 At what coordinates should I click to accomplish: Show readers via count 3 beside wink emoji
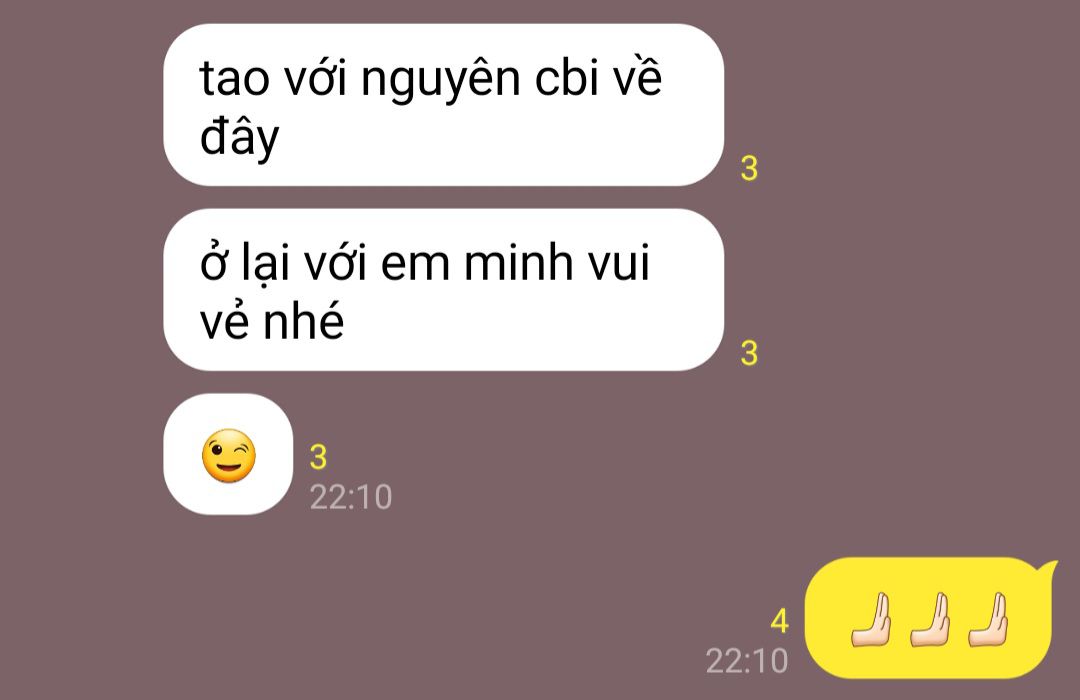318,457
